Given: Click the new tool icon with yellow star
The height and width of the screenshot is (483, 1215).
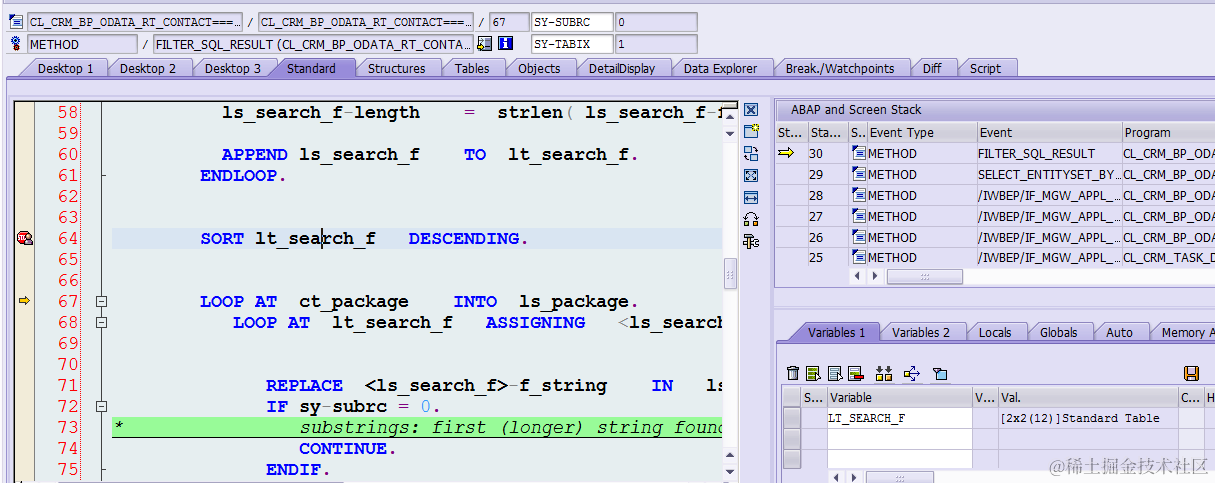Looking at the screenshot, I should tap(751, 131).
